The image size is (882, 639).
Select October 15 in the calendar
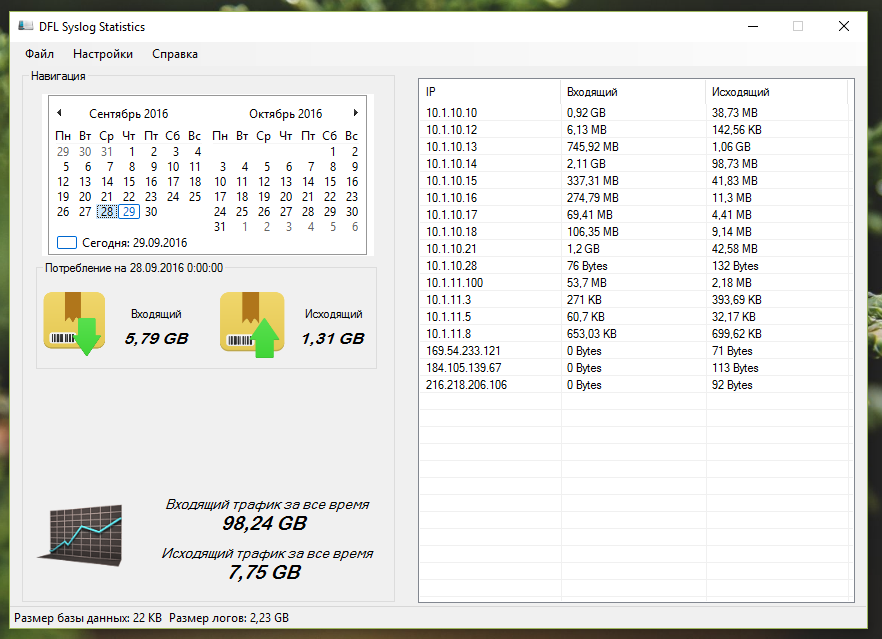pyautogui.click(x=330, y=182)
